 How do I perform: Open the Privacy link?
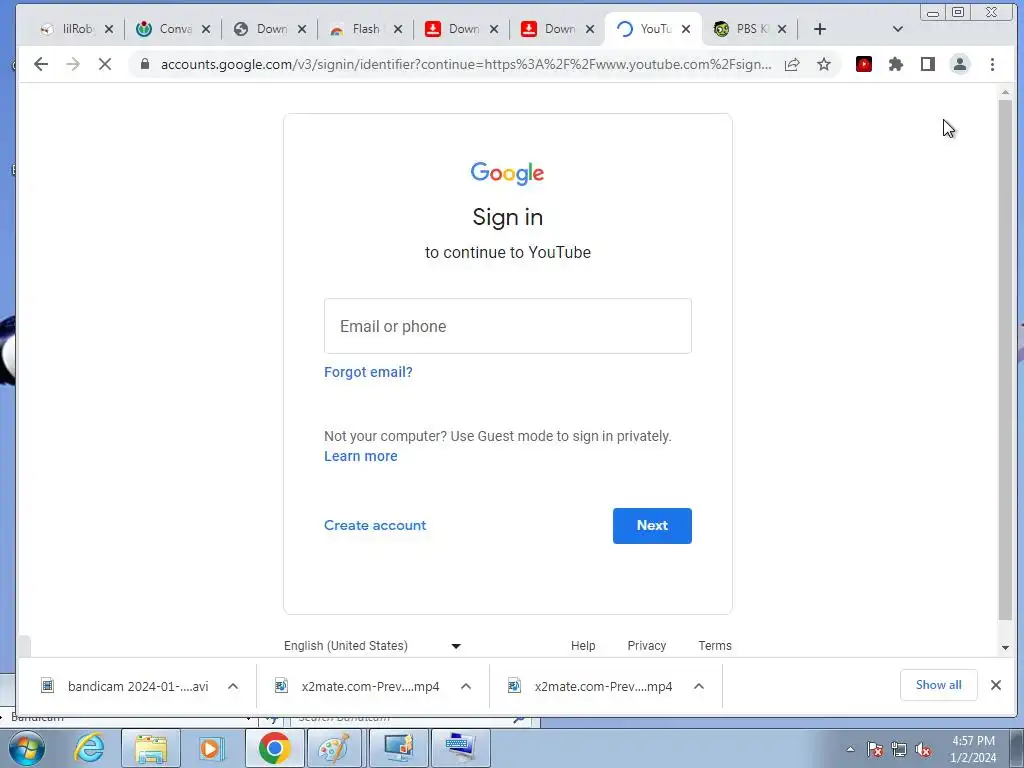(647, 646)
